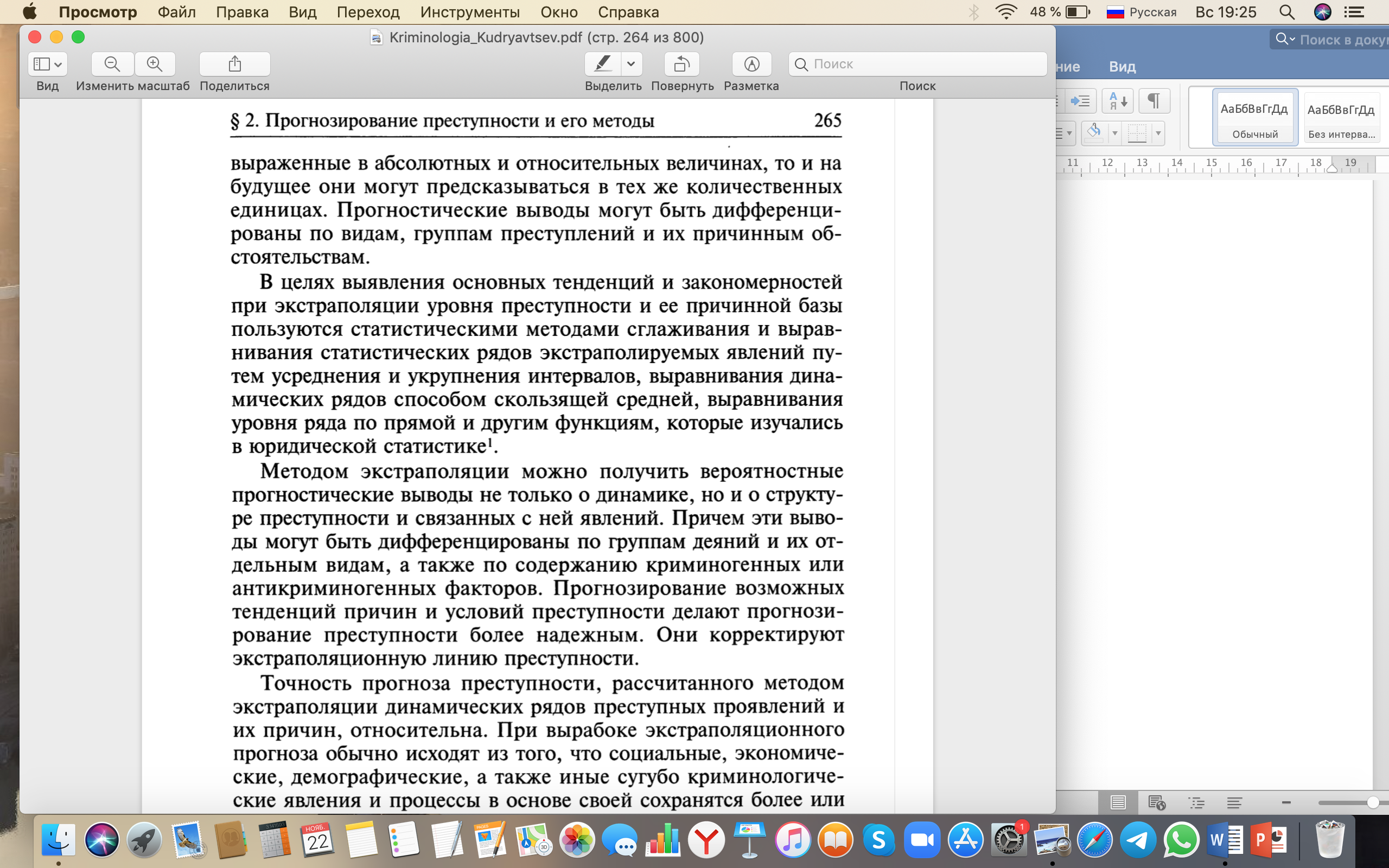Open Wi-Fi status menu
The height and width of the screenshot is (868, 1389).
(1005, 12)
